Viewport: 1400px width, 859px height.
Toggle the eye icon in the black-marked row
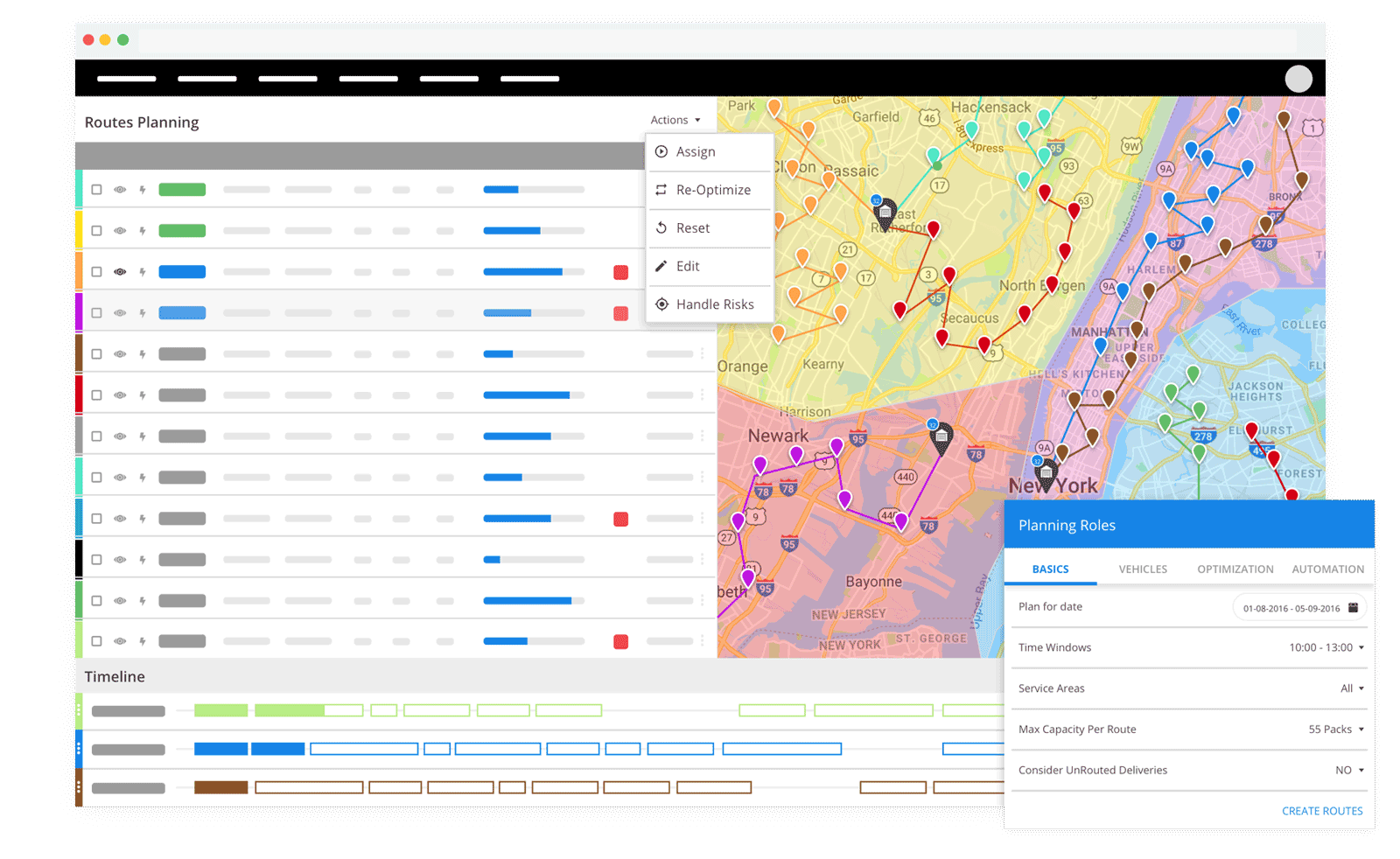120,560
